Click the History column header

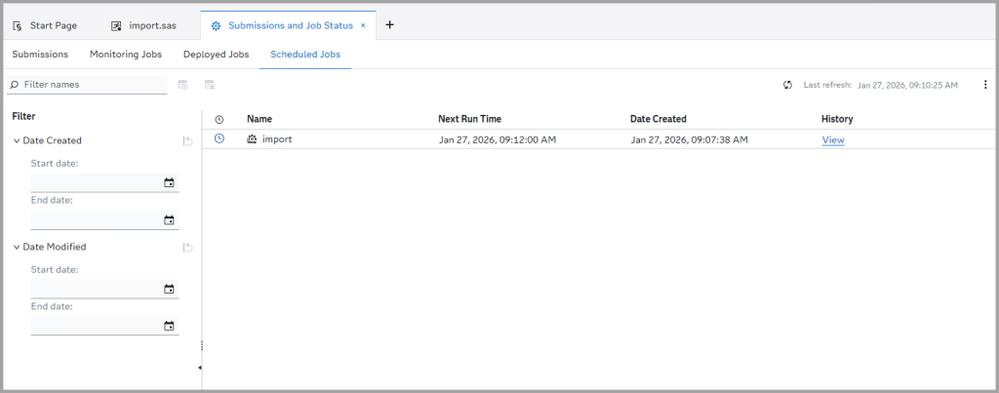(837, 119)
